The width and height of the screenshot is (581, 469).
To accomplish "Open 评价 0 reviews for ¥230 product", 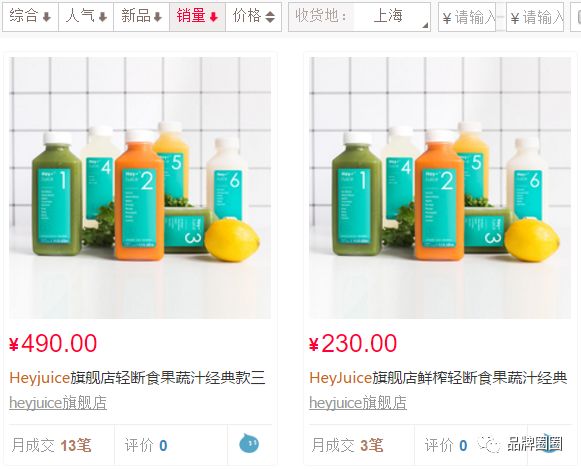I will tap(446, 445).
